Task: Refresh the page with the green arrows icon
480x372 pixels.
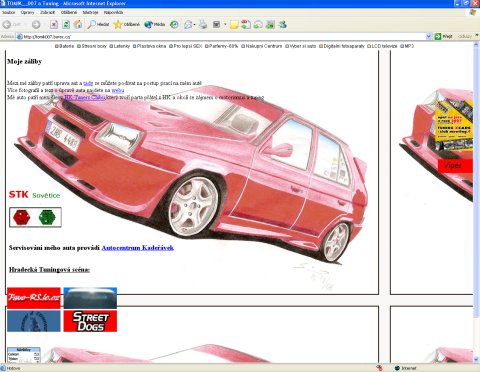Action: (x=66, y=24)
